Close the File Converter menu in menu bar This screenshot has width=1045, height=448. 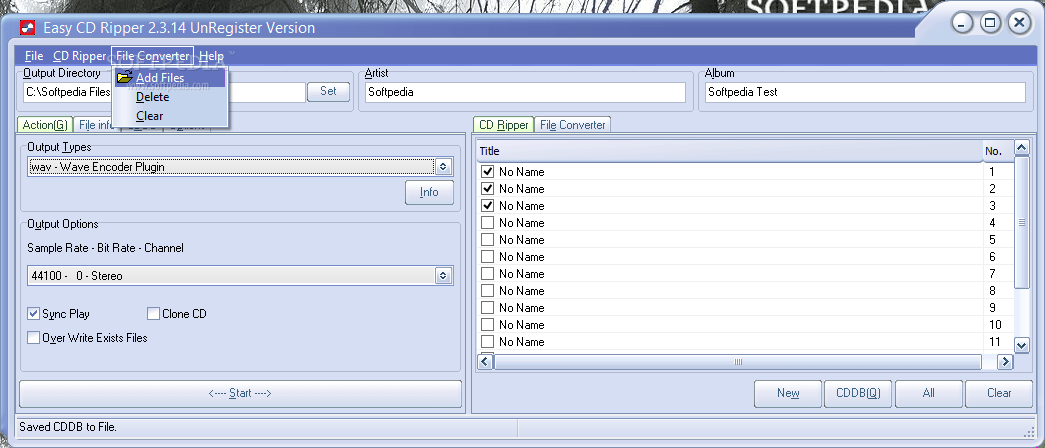pyautogui.click(x=153, y=56)
